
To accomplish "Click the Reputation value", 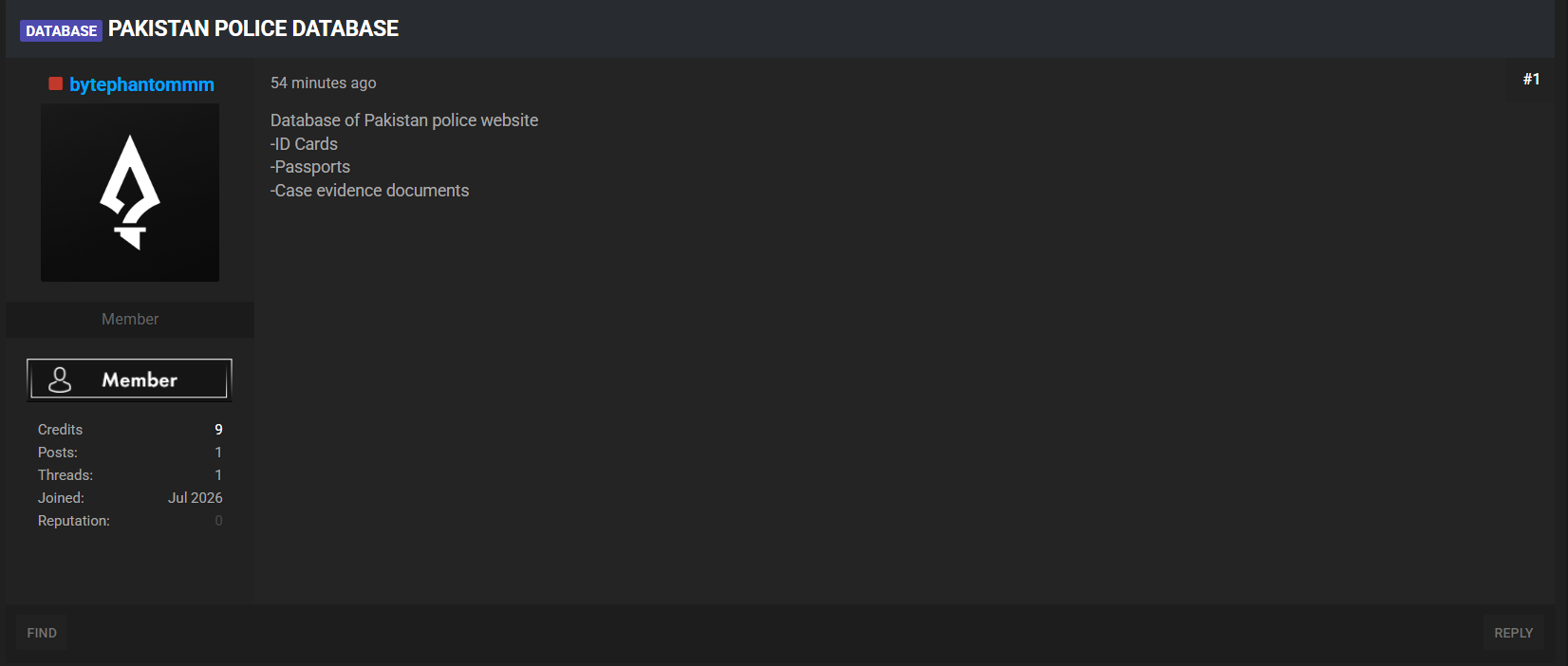I will tap(218, 521).
